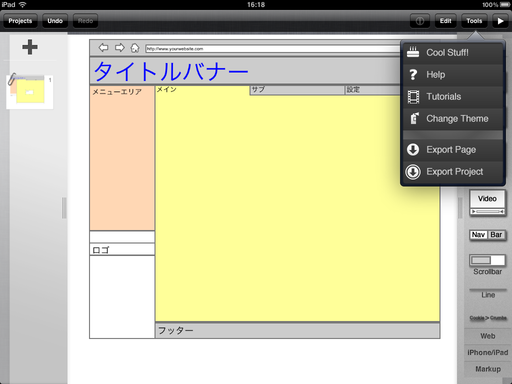Open the Projects list

20,21
